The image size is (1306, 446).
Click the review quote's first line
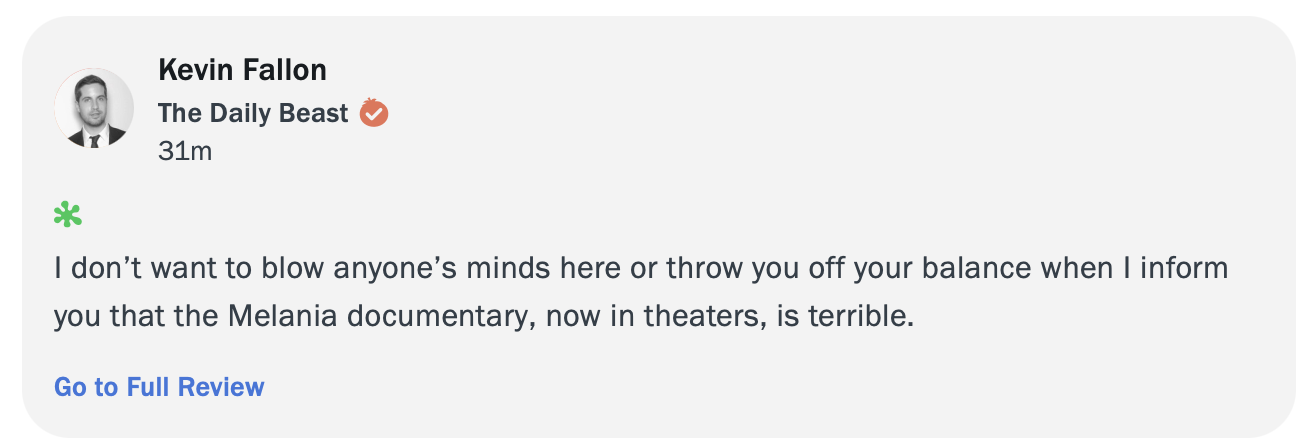(x=640, y=270)
